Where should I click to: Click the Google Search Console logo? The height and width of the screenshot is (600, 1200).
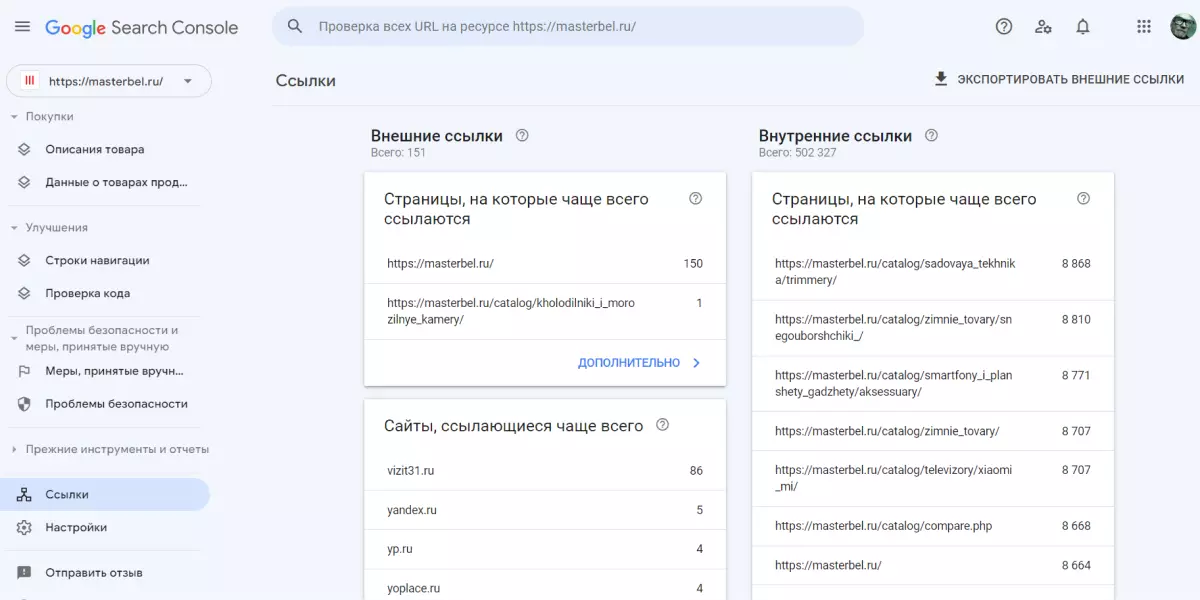[x=141, y=27]
